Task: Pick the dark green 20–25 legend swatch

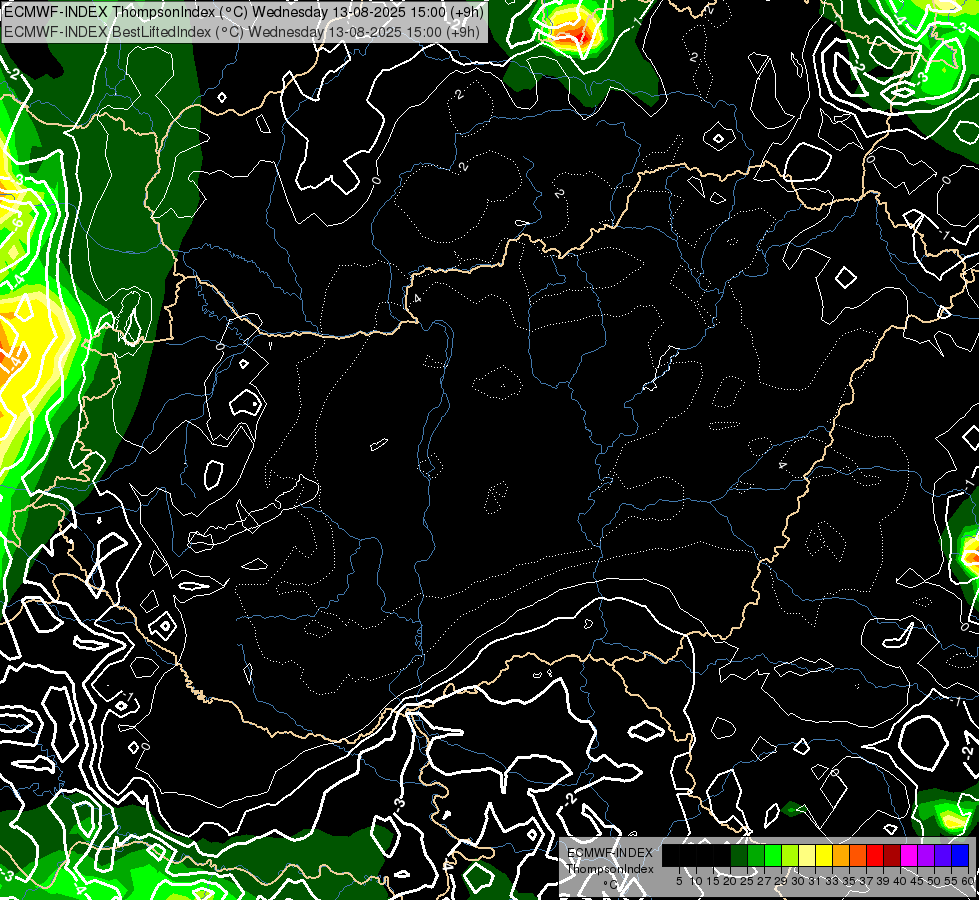Action: pos(739,855)
